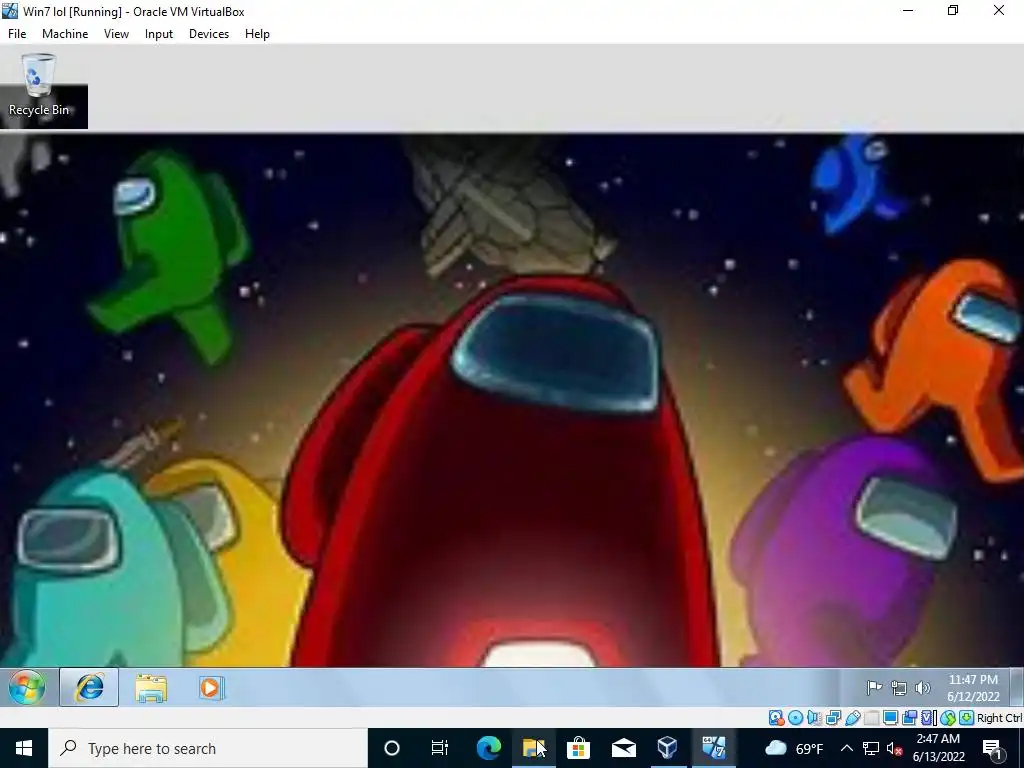The height and width of the screenshot is (768, 1024).
Task: Open Task View on host taskbar
Action: pos(440,748)
